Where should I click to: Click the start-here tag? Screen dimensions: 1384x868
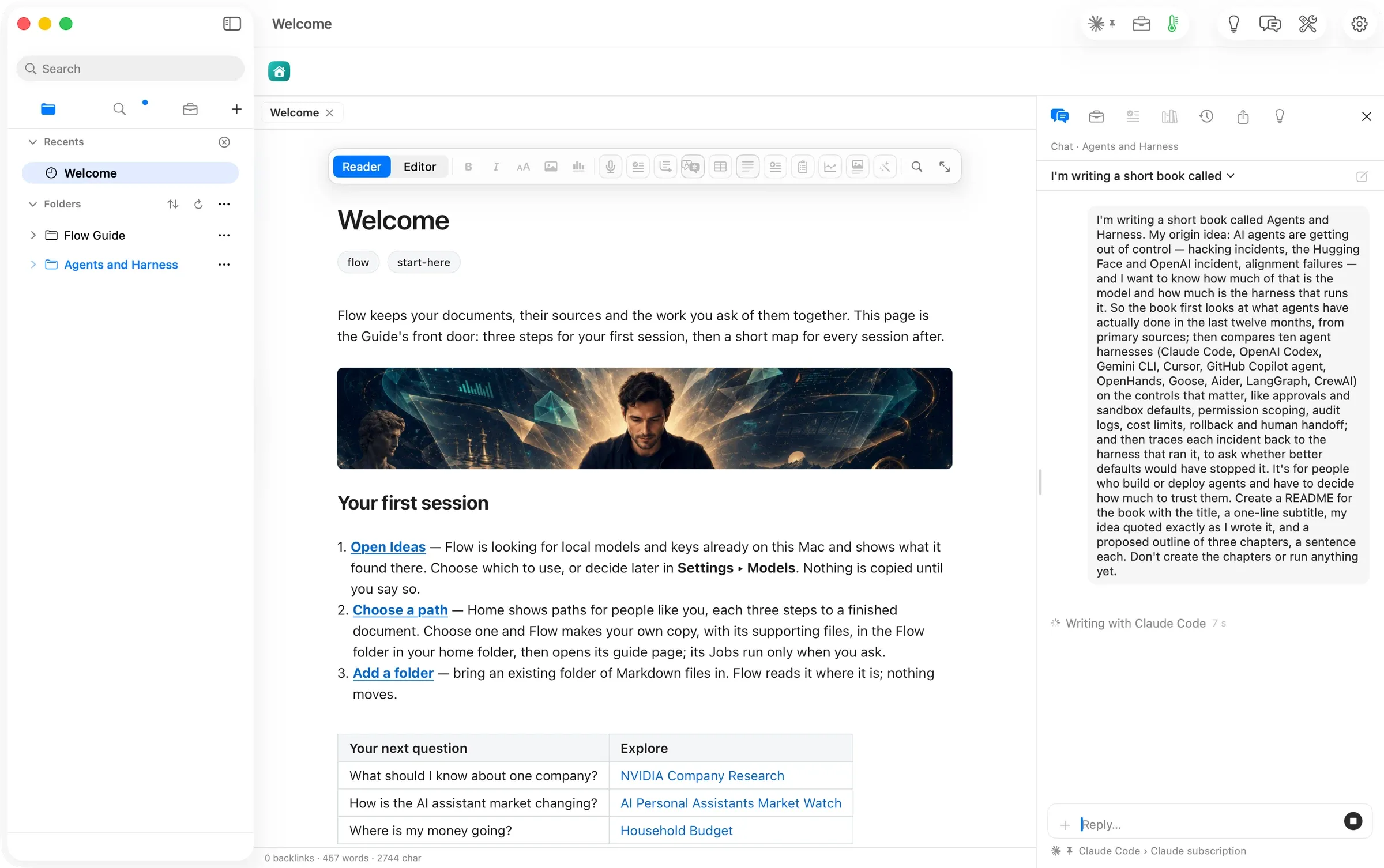pos(423,262)
